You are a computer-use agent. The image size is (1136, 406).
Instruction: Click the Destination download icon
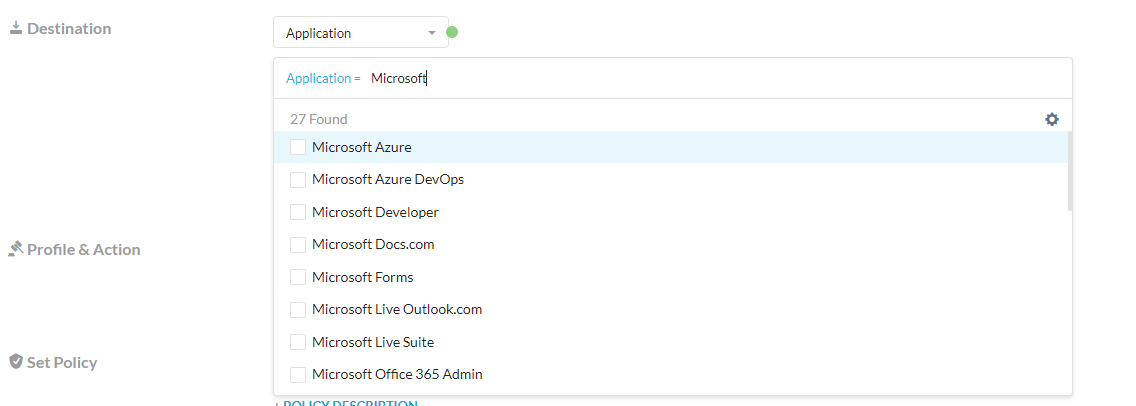pos(16,28)
